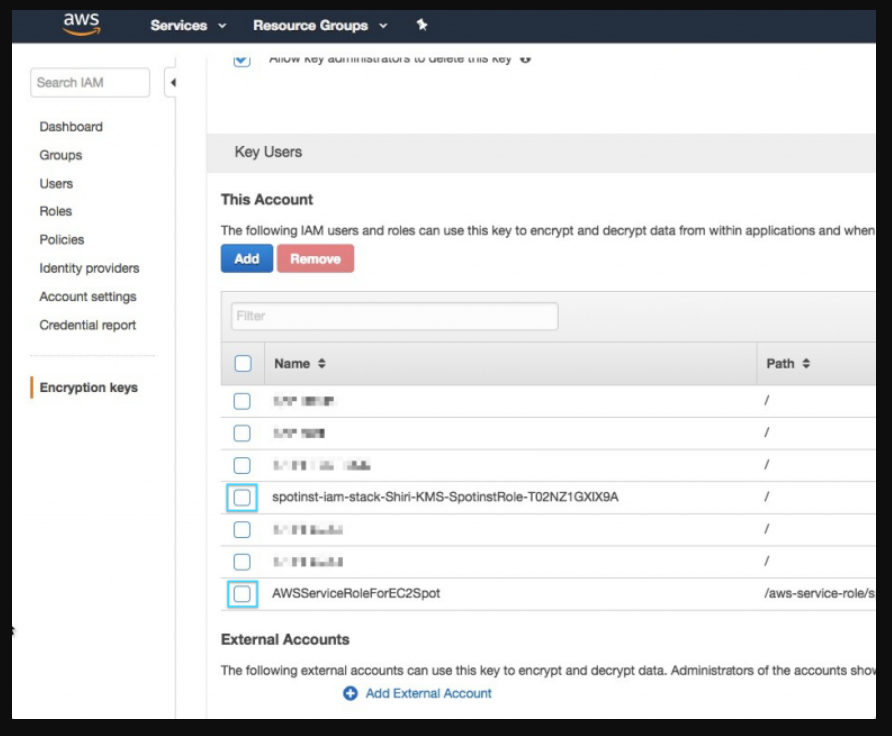Sort the list by Name column arrows
This screenshot has width=892, height=736.
click(322, 364)
